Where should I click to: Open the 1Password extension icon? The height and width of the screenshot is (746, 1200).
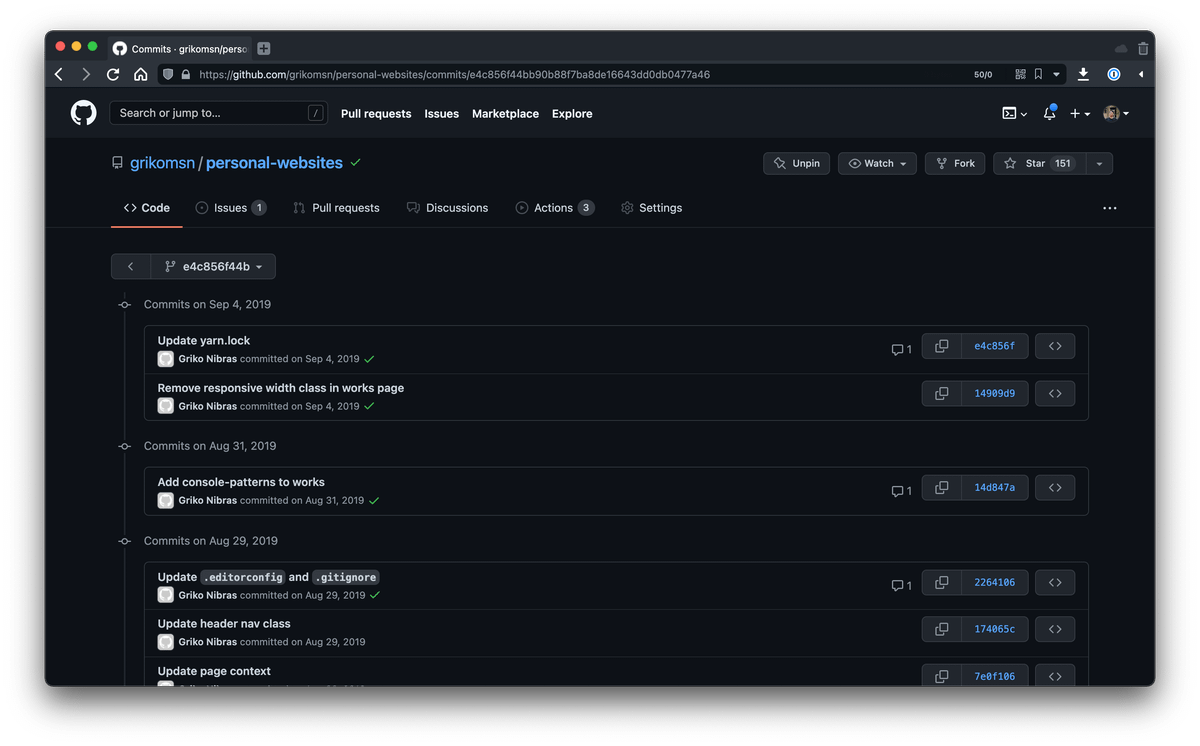(x=1113, y=74)
